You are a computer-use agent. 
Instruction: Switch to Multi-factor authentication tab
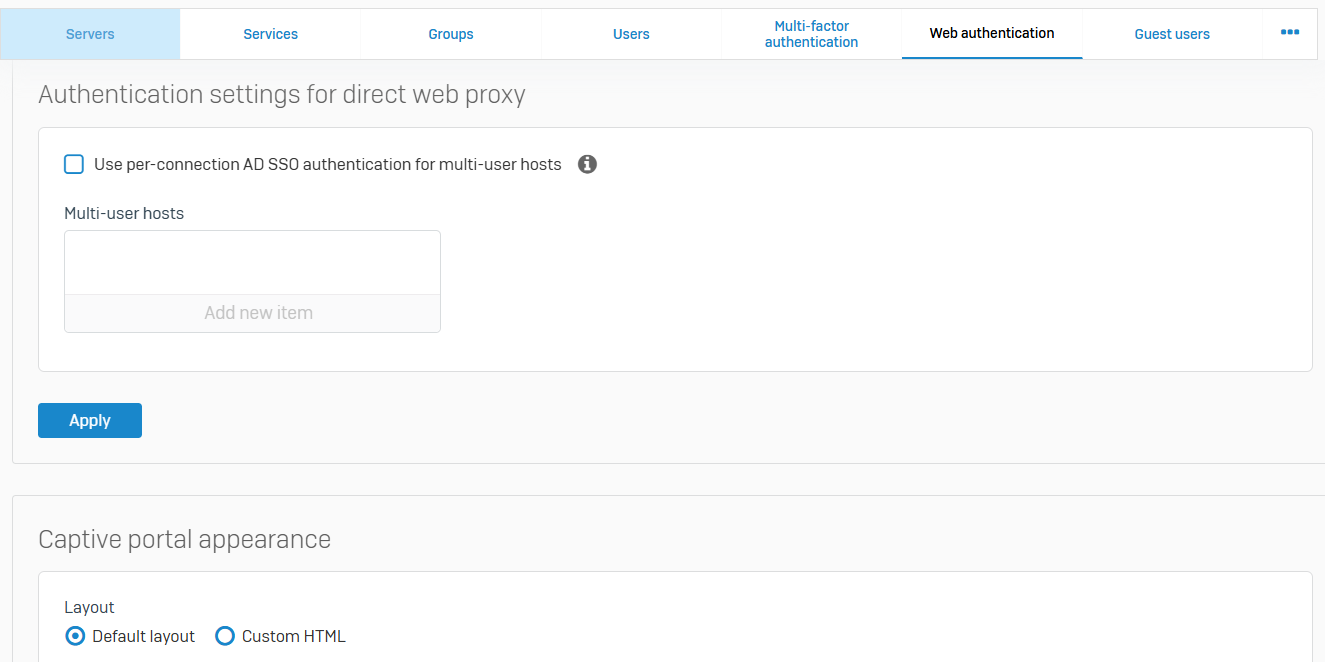[811, 34]
